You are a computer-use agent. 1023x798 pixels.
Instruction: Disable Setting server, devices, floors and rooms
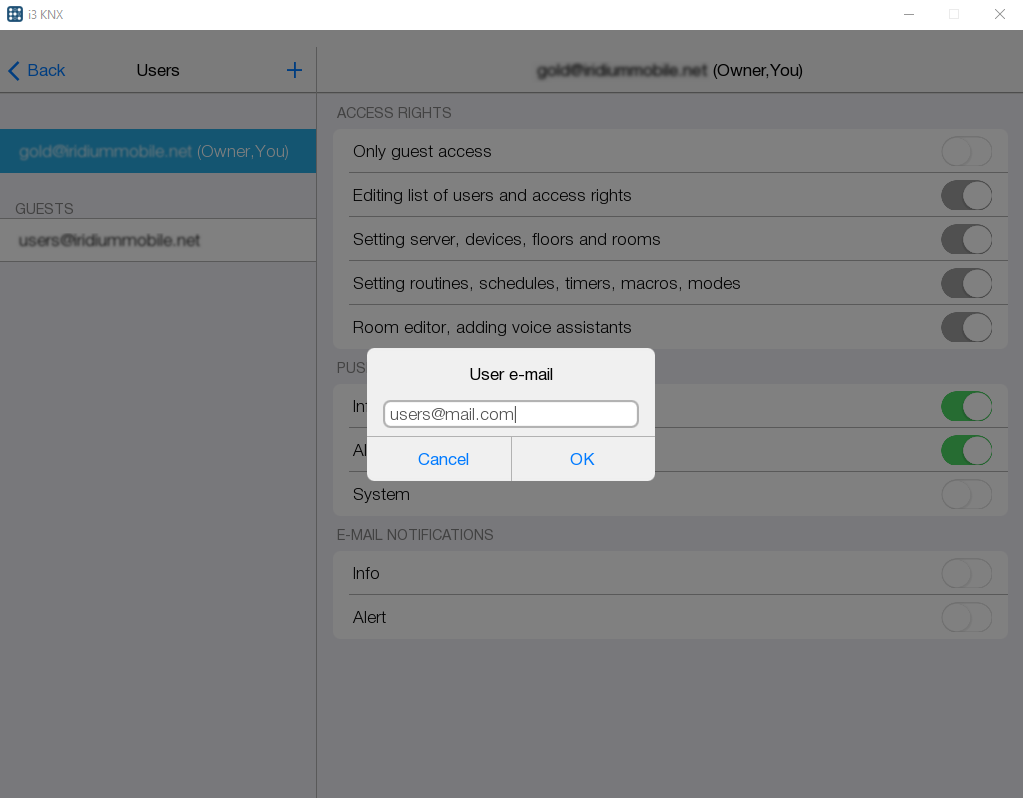point(966,240)
